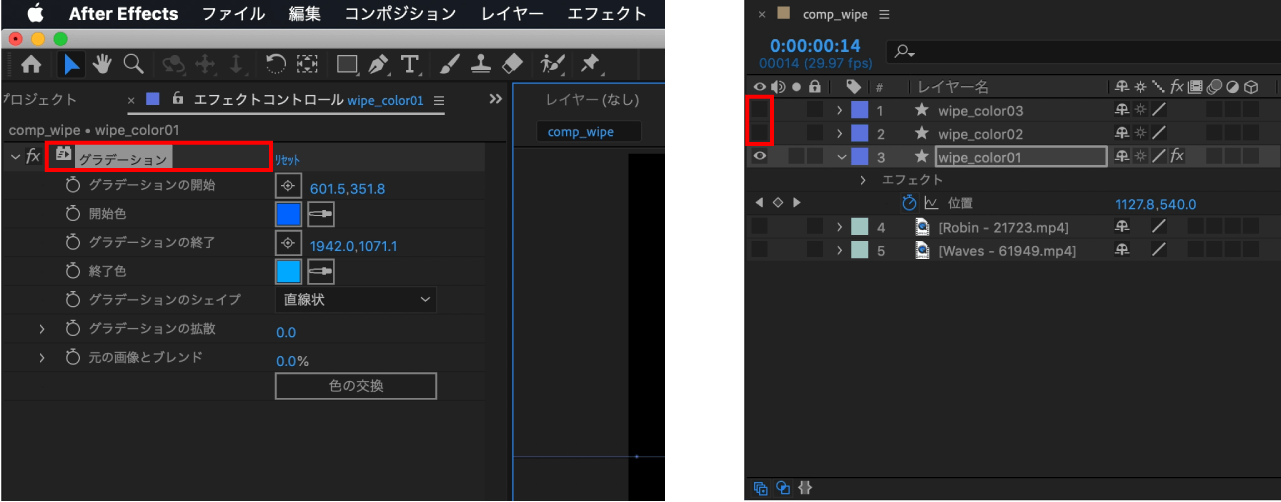Select the Rectangle shape tool
1281x502 pixels.
[x=347, y=65]
